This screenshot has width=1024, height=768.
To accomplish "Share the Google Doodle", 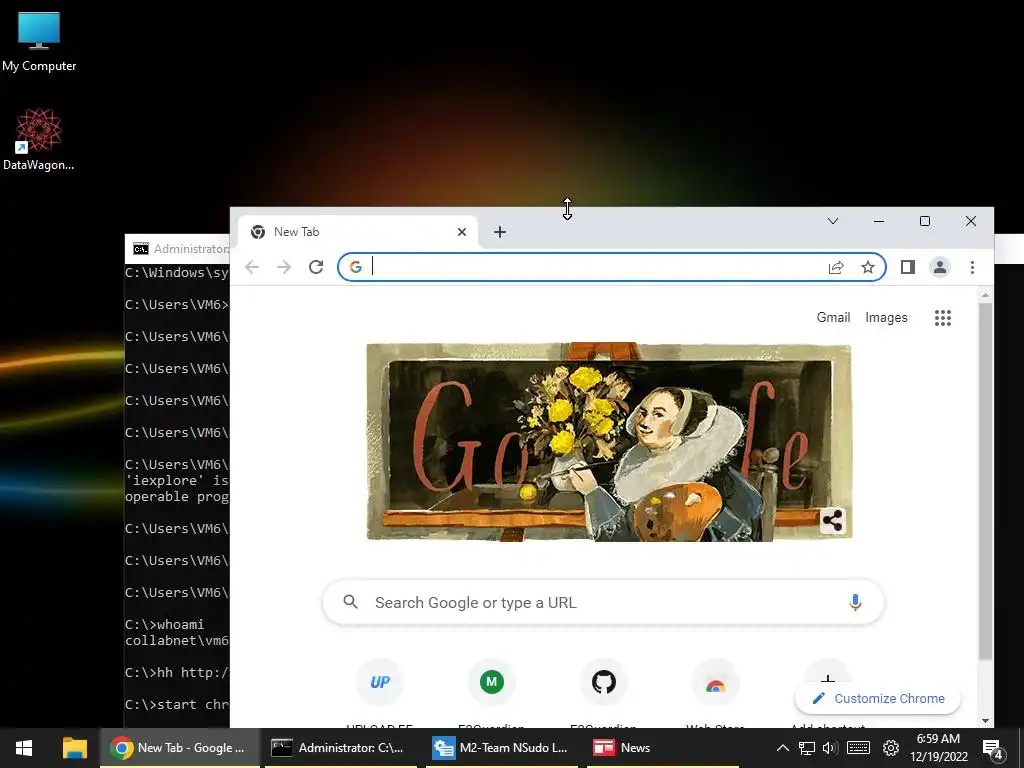I will click(x=833, y=520).
